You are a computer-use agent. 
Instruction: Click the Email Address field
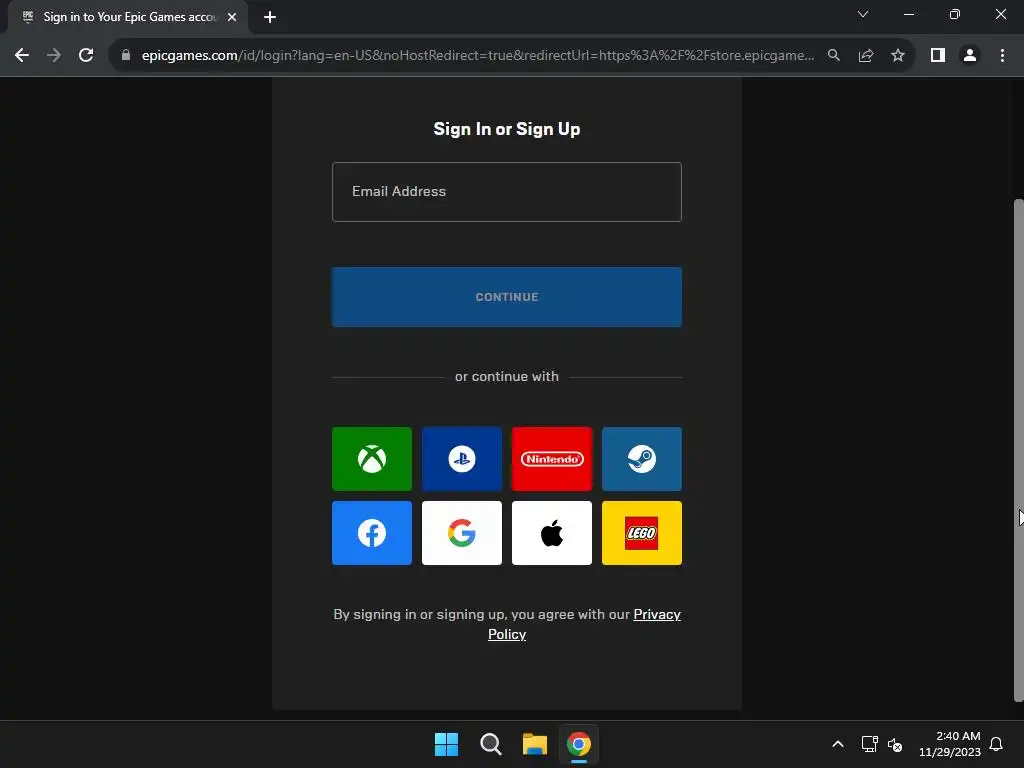click(x=507, y=192)
